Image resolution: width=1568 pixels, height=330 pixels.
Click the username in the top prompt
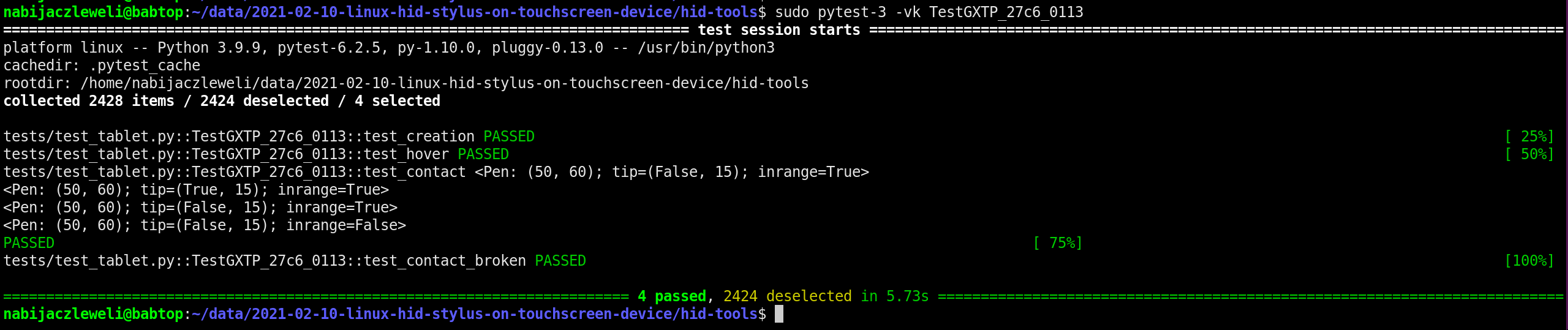[x=61, y=12]
